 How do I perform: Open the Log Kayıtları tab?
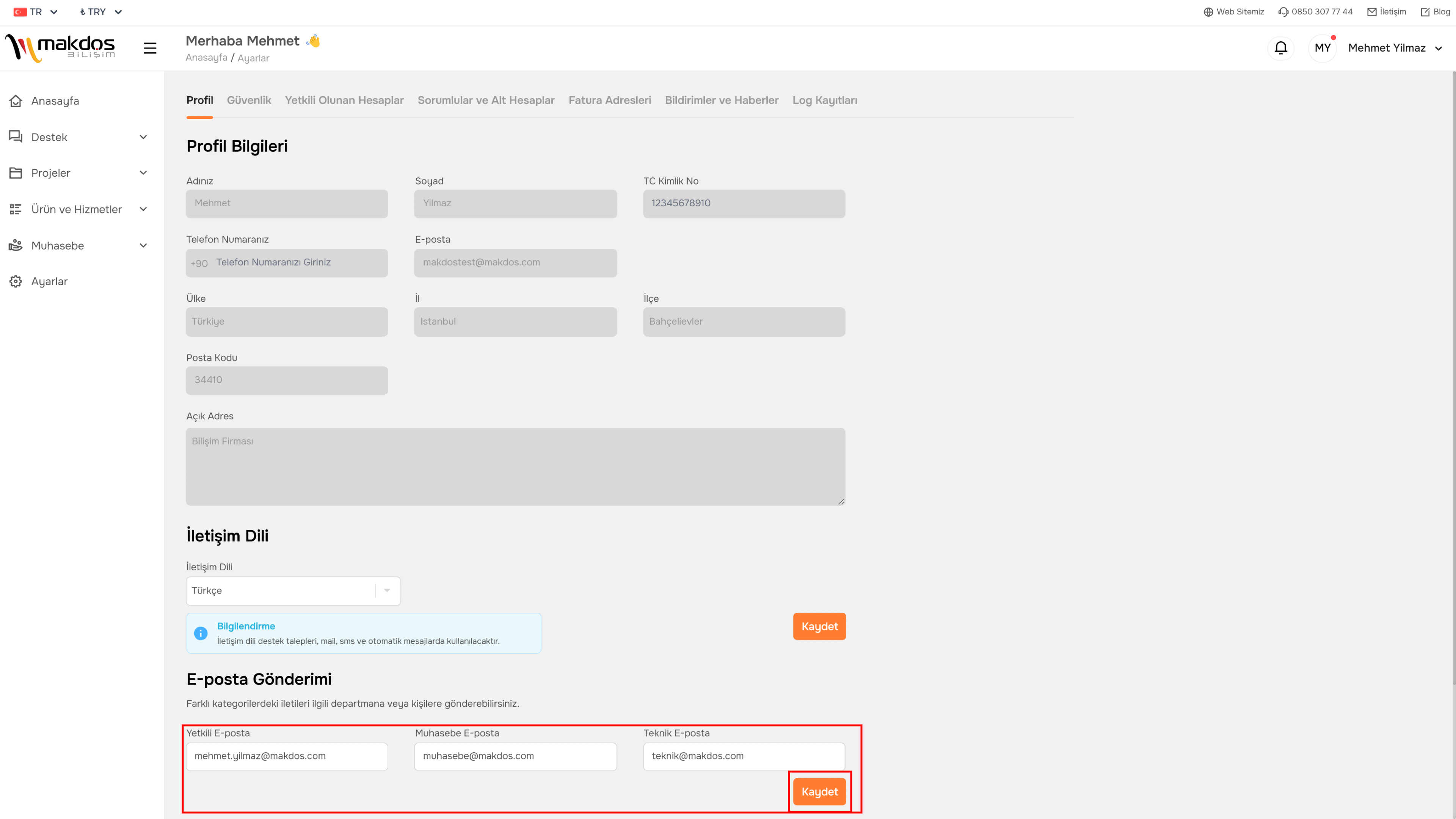point(825,100)
